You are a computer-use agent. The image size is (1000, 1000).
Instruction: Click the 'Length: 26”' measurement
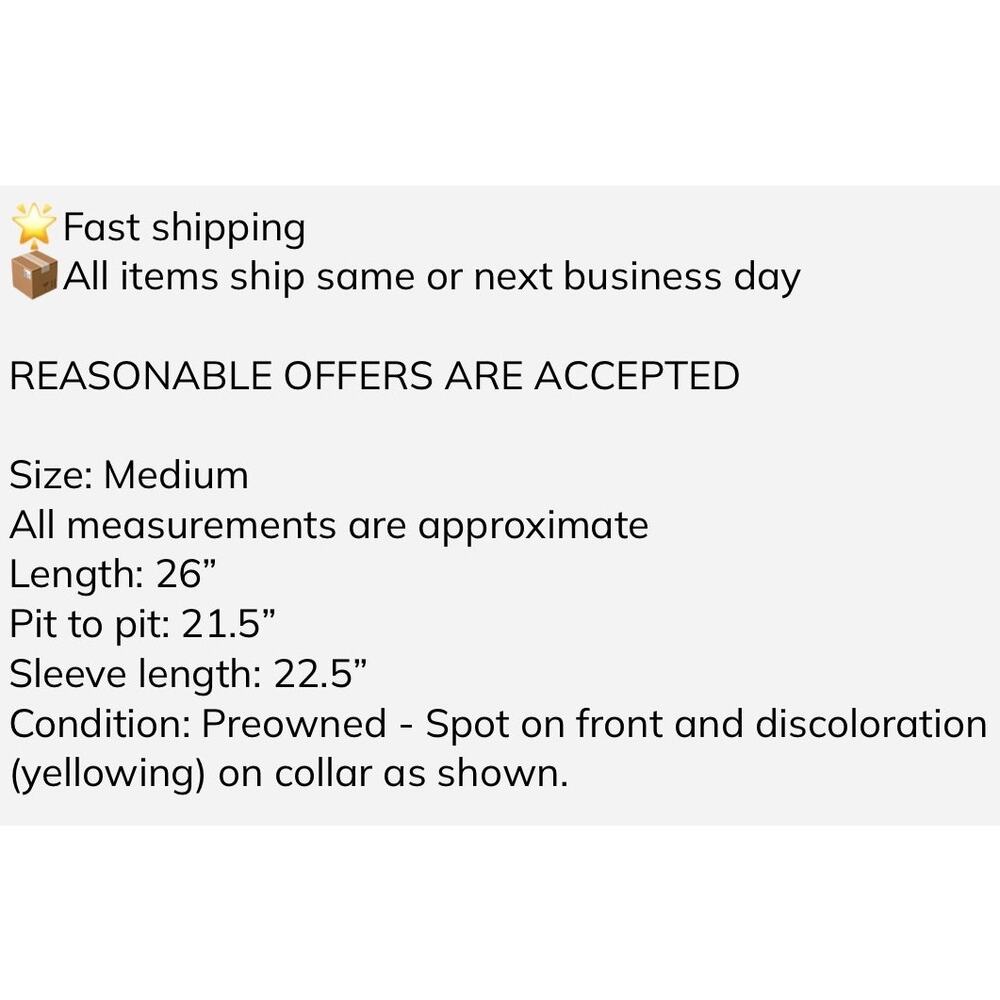click(113, 575)
